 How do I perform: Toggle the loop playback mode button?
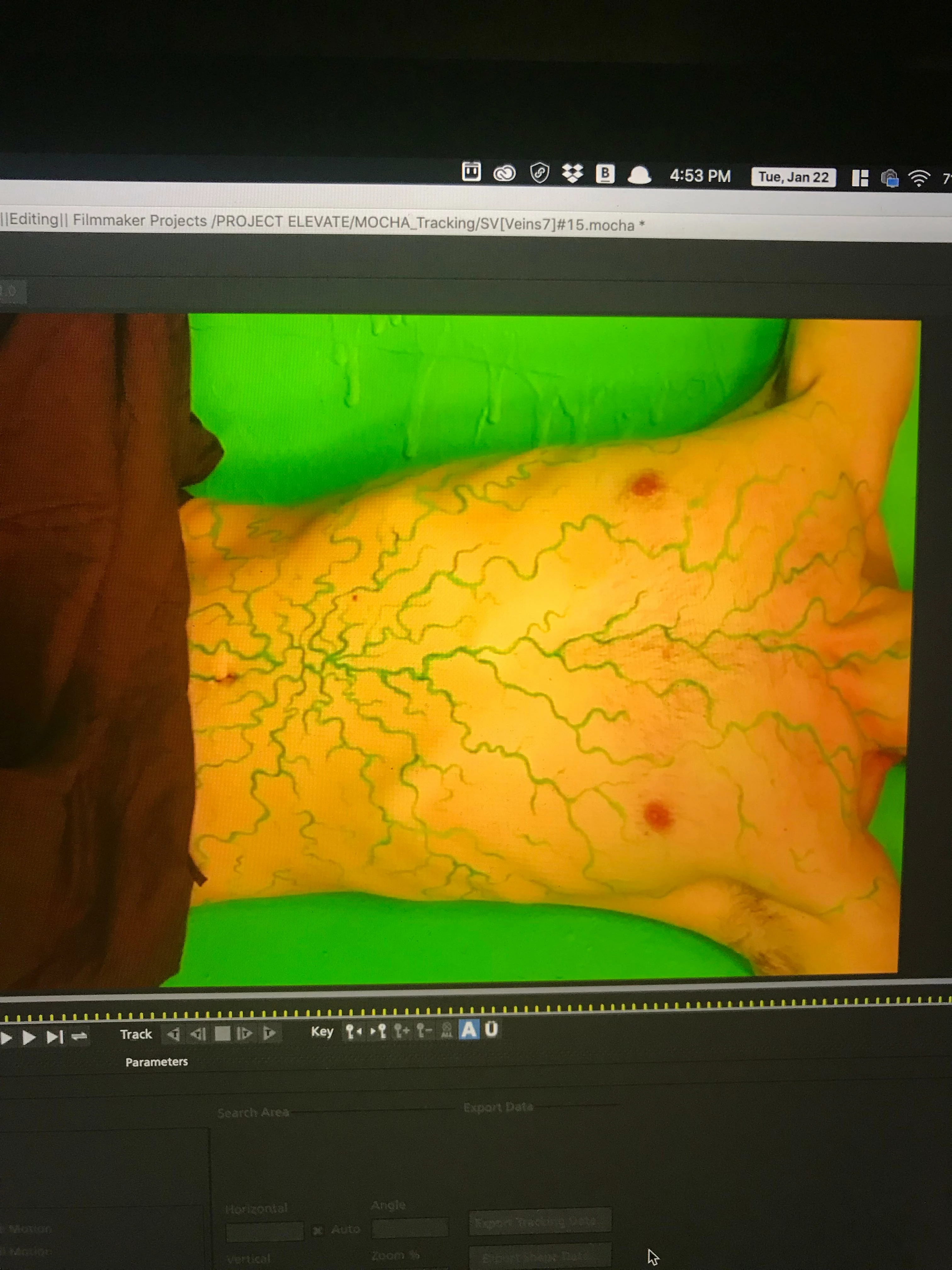[x=79, y=1036]
